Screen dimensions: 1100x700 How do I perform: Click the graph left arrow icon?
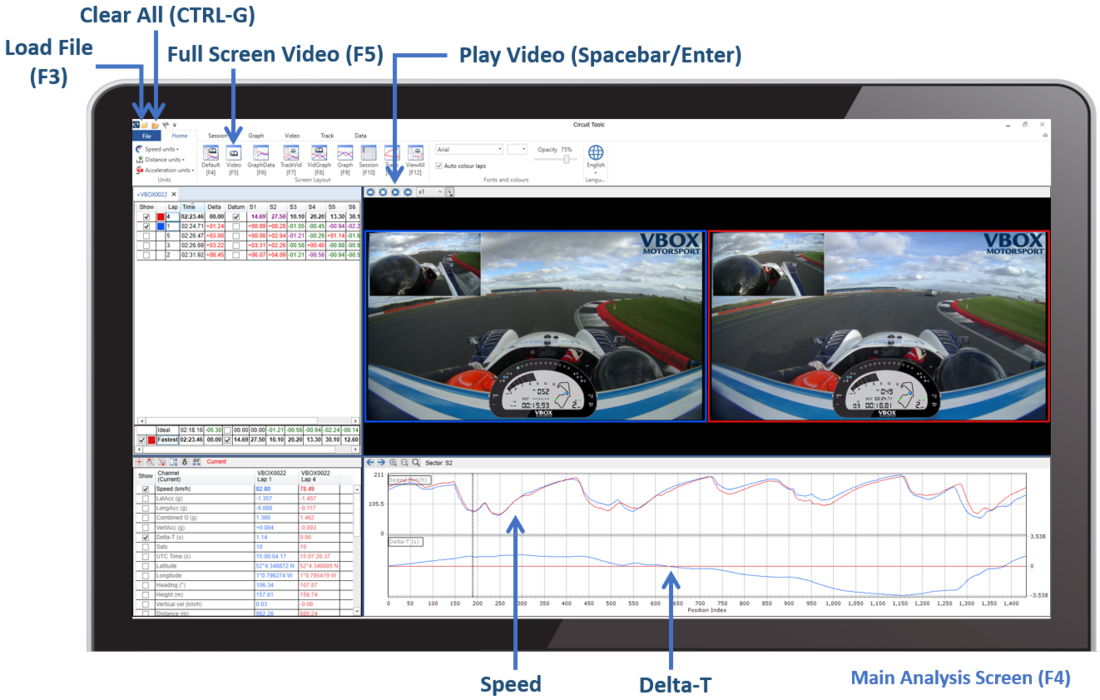point(370,463)
